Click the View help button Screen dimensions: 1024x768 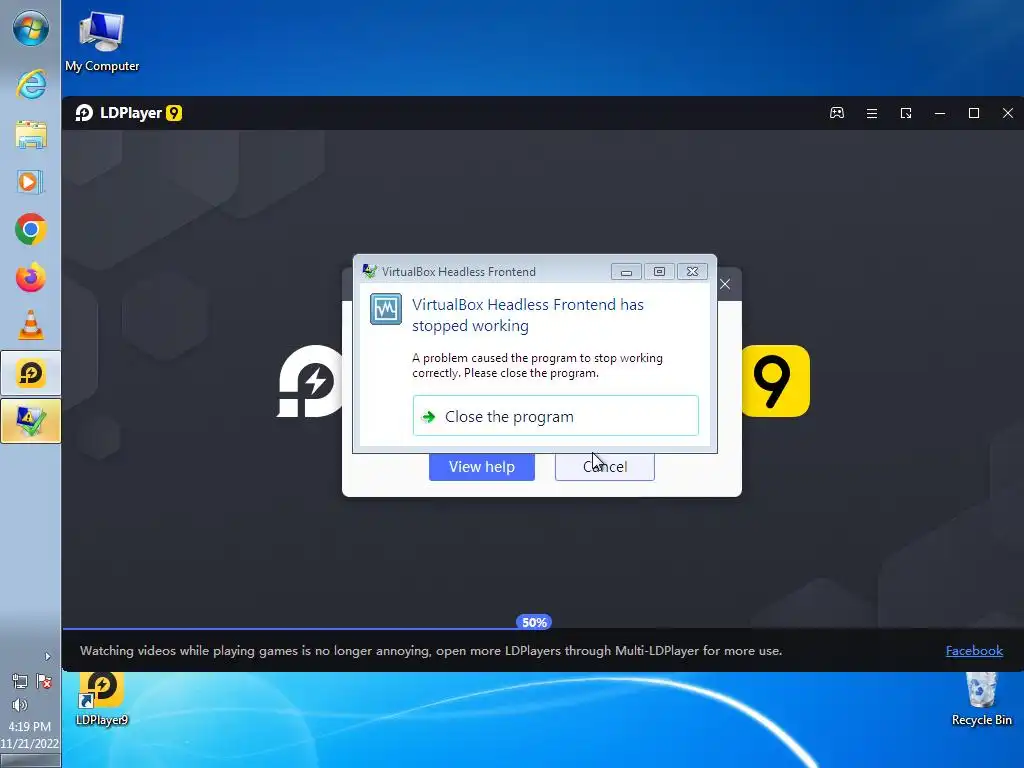click(482, 466)
